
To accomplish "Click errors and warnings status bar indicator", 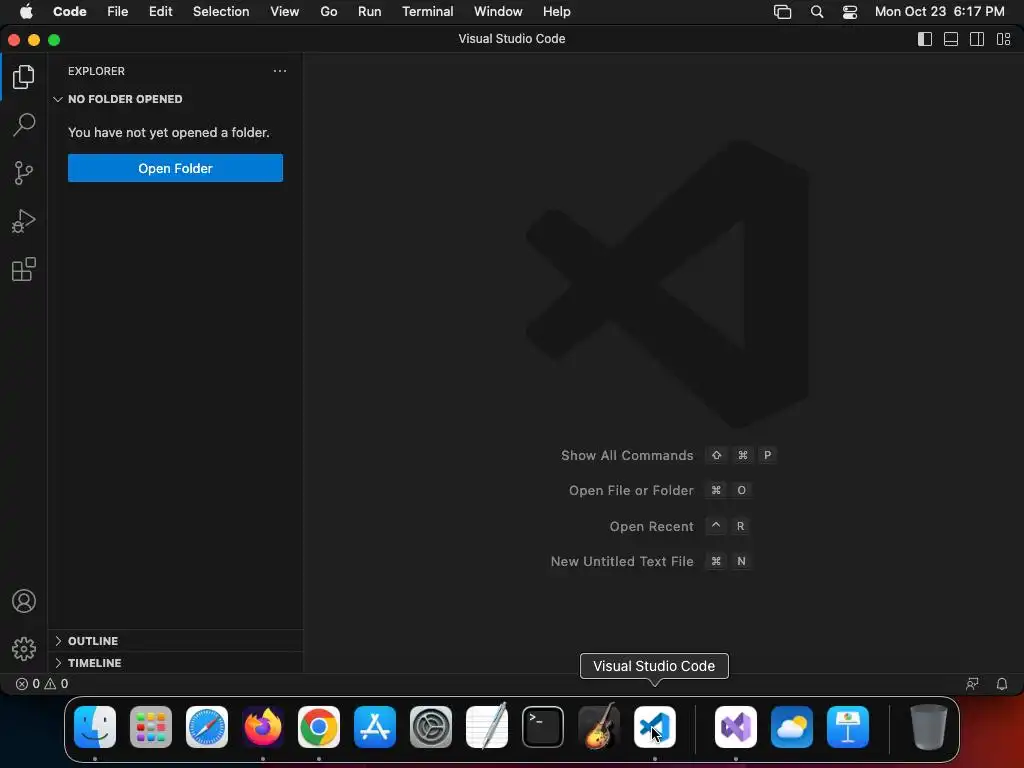I will click(x=42, y=684).
